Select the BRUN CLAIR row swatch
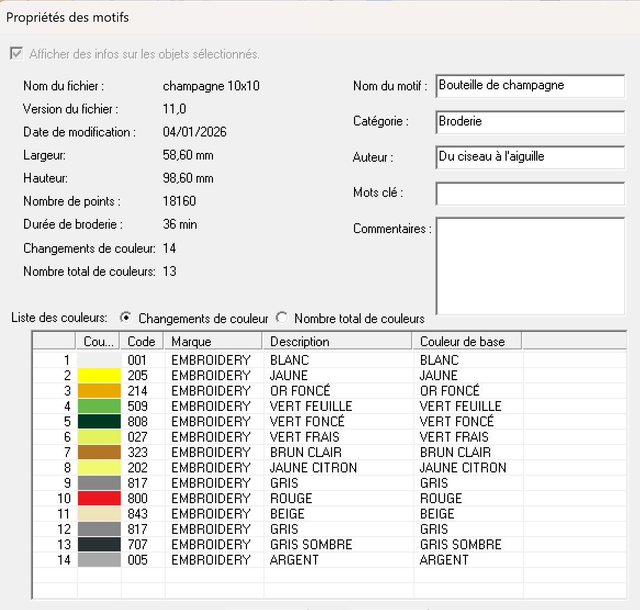Screen dimensions: 640x610 tap(99, 453)
